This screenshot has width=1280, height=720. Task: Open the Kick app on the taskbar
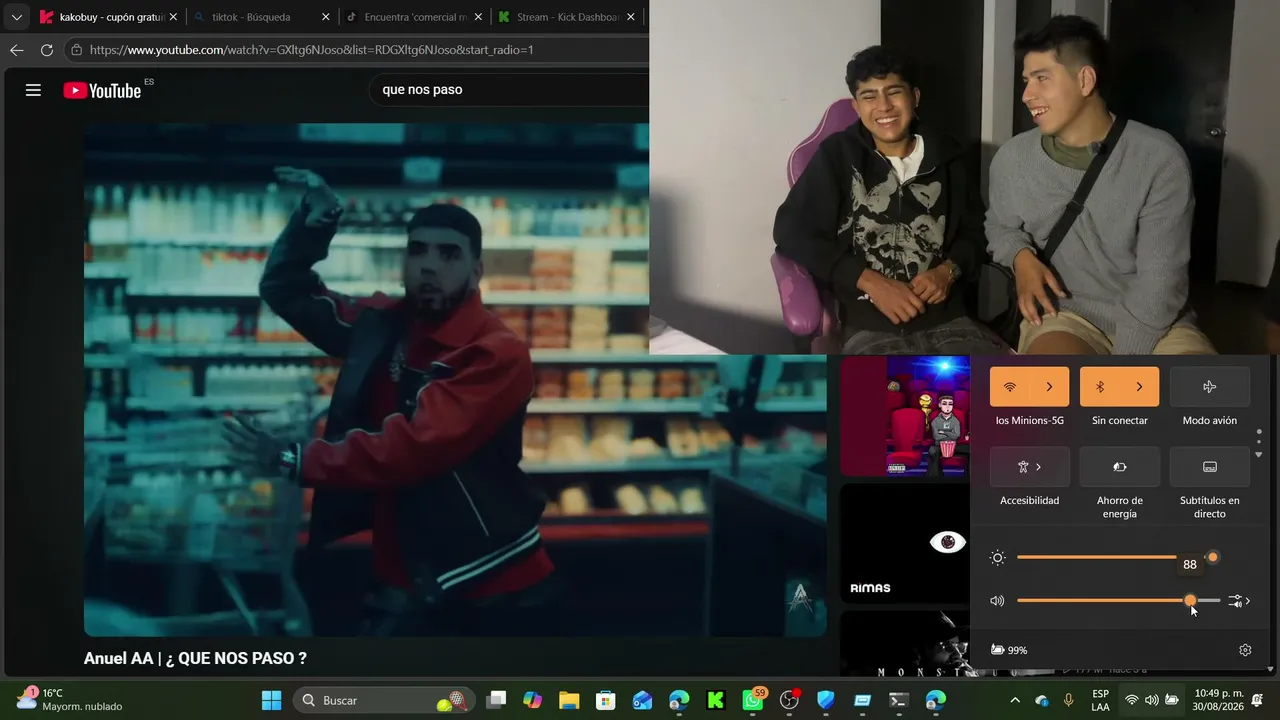(x=716, y=700)
